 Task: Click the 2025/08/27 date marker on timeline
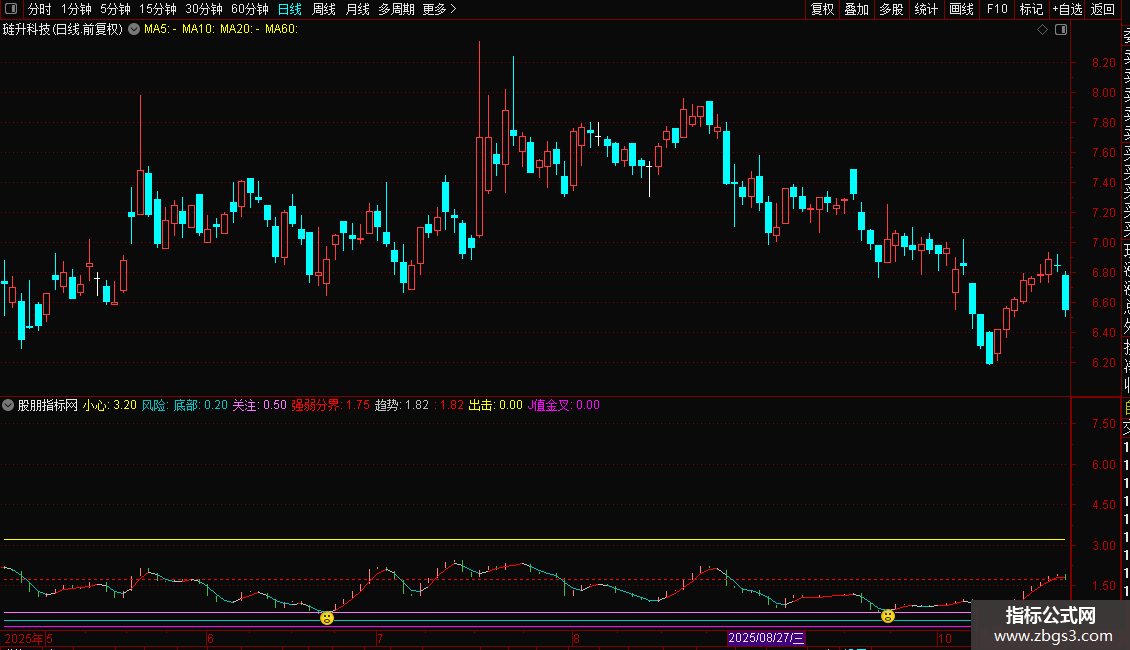pos(766,638)
